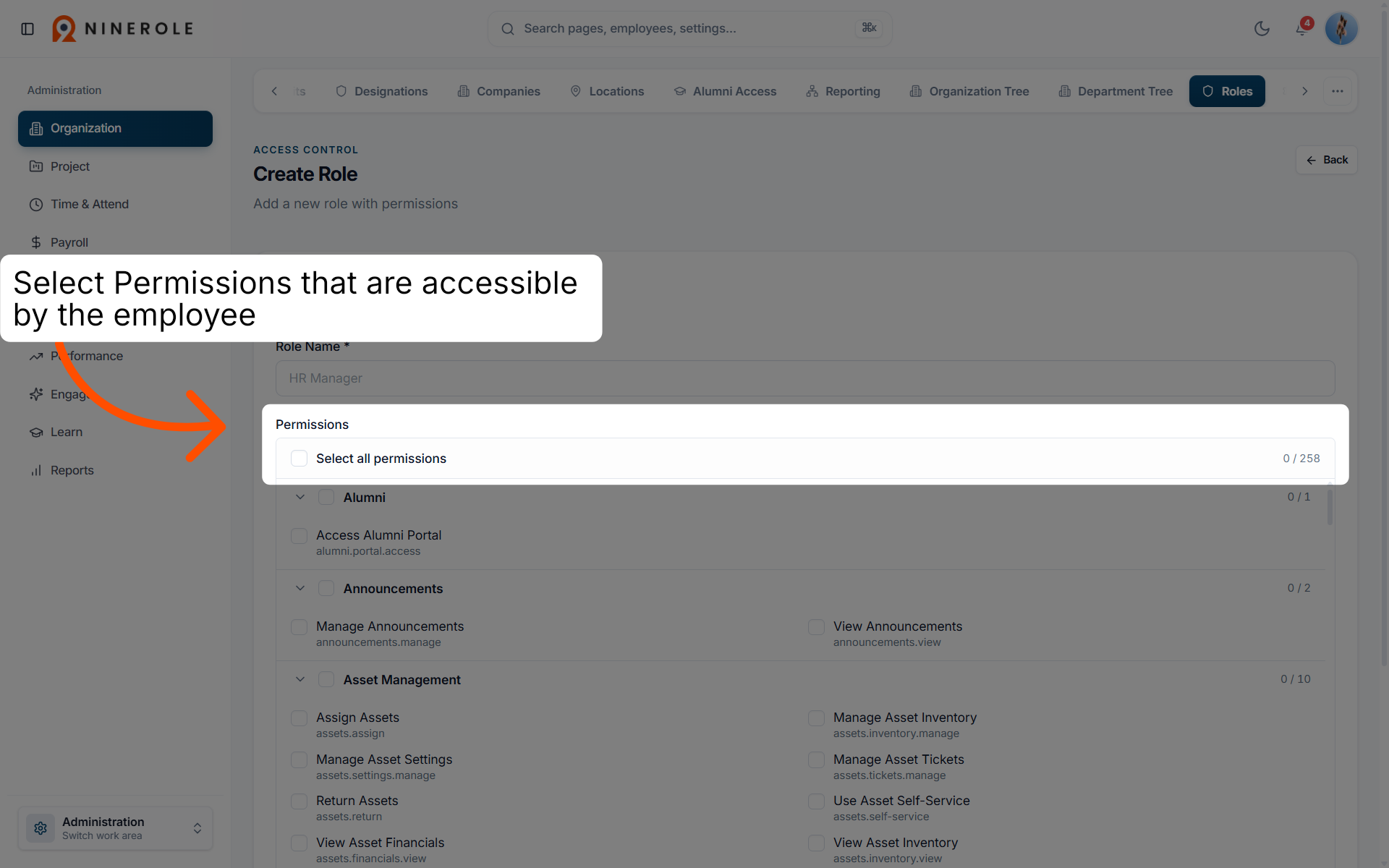Open Payroll section in sidebar
This screenshot has width=1389, height=868.
115,242
